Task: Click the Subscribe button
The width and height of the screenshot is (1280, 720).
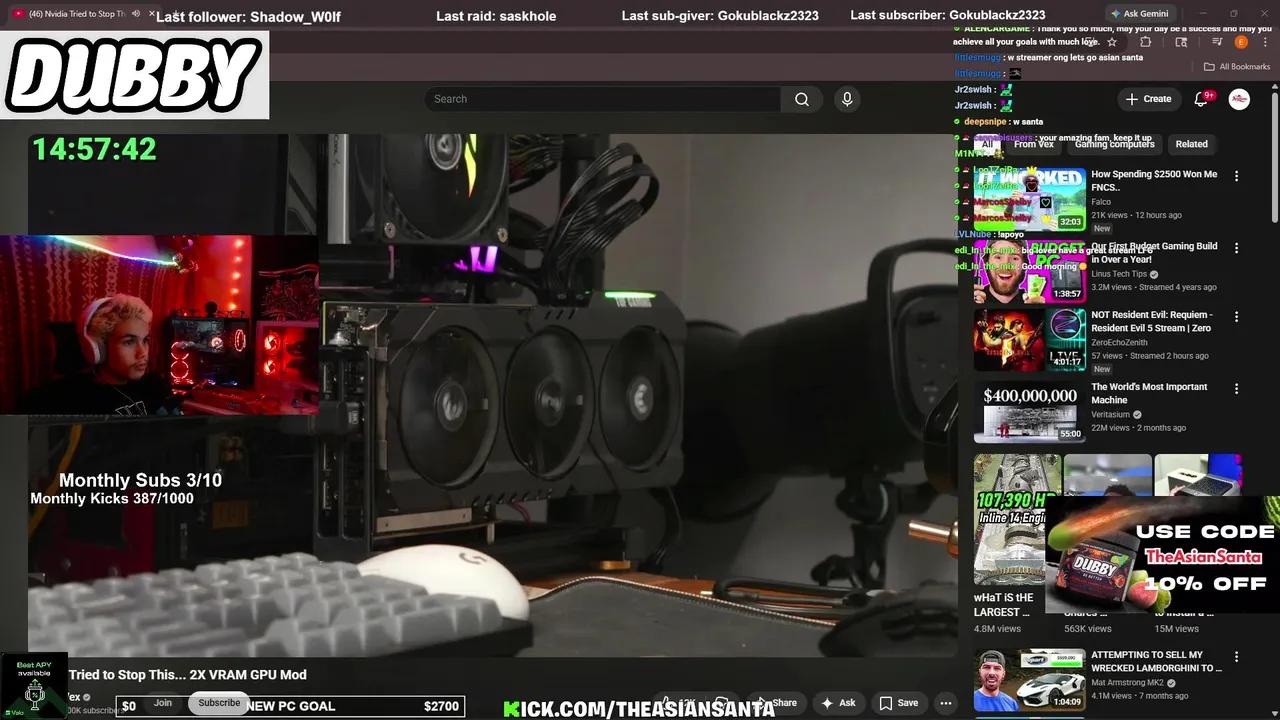Action: pyautogui.click(x=219, y=703)
